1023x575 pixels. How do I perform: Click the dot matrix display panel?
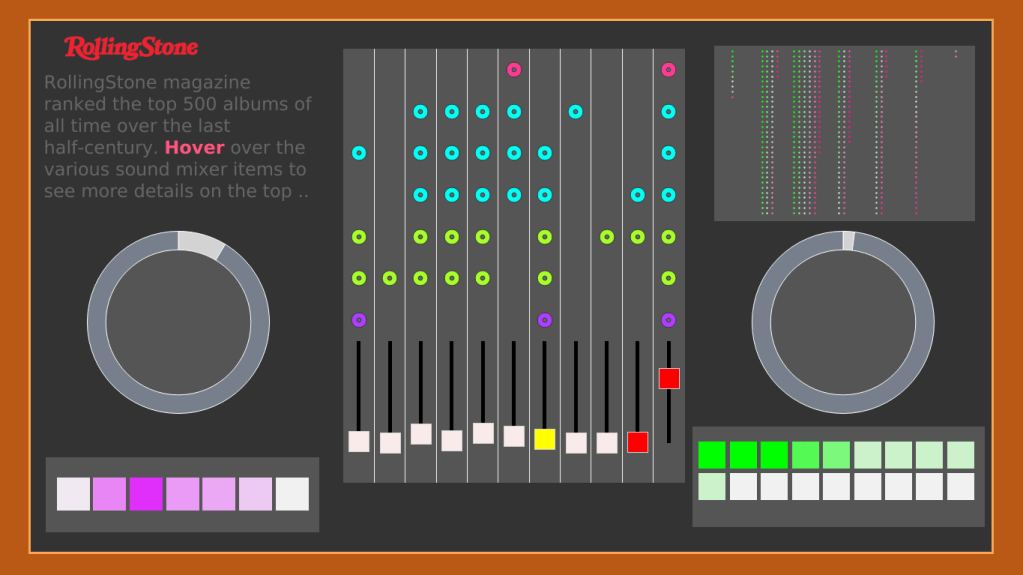[x=844, y=133]
